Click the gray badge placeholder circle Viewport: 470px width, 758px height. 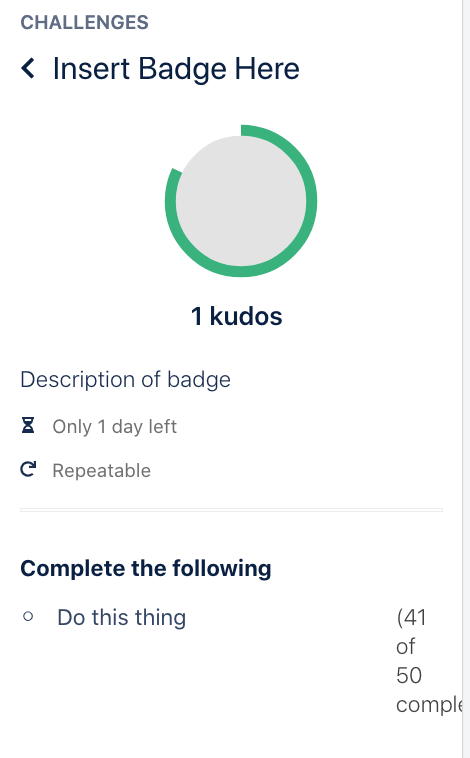coord(241,201)
